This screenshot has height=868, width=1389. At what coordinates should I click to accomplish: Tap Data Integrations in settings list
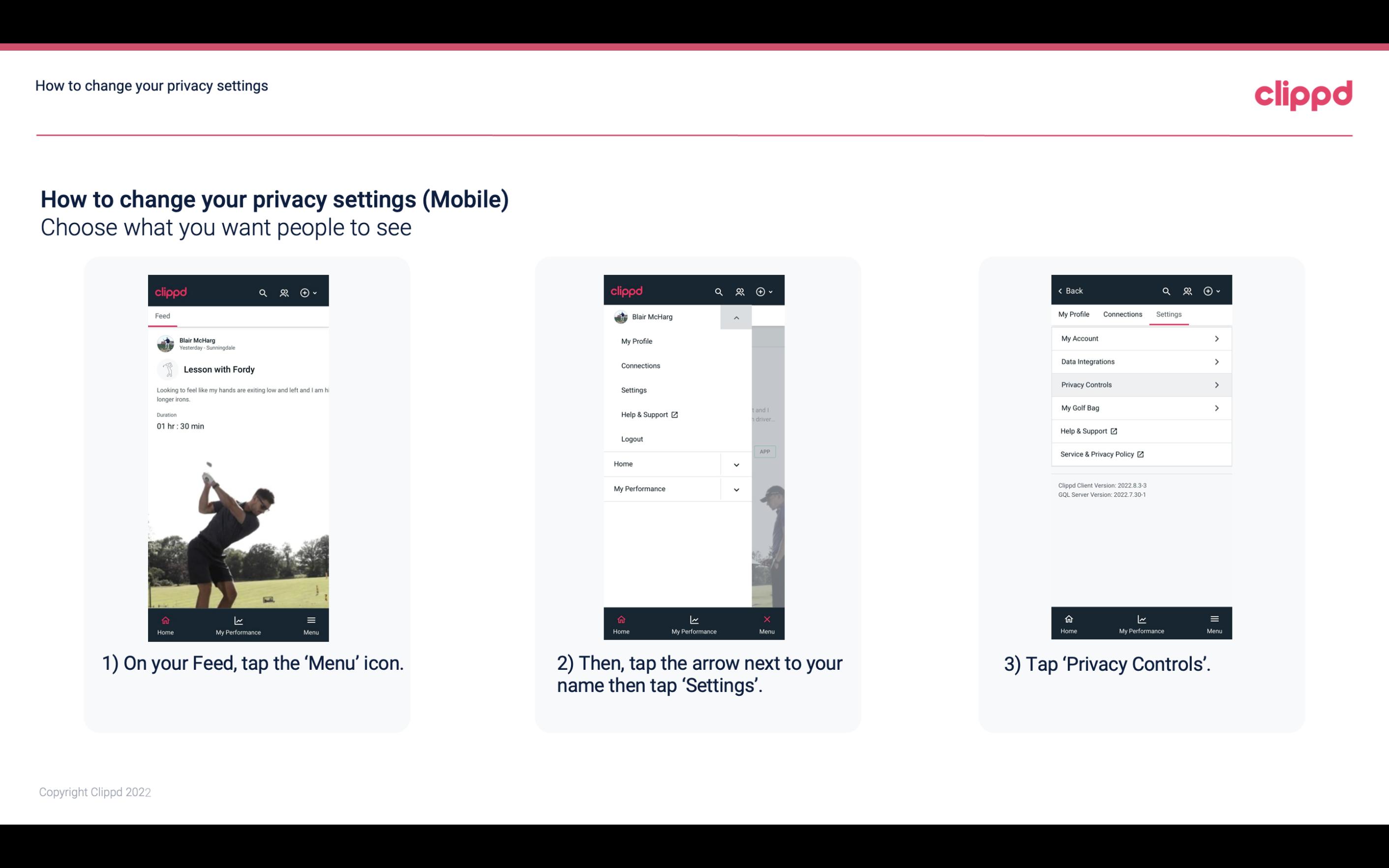(x=1140, y=361)
